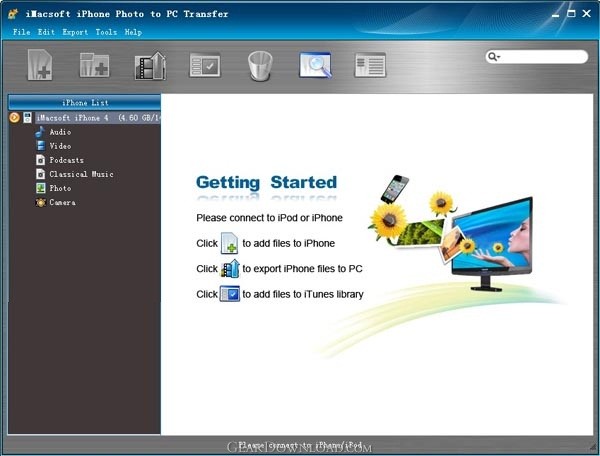Click the Photo icon in sidebar
Viewport: 600px width, 456px height.
tap(40, 188)
